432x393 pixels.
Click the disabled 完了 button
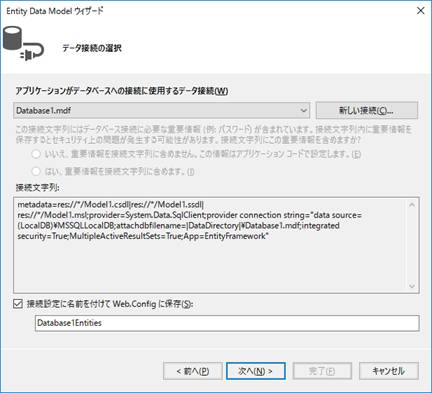pos(322,371)
